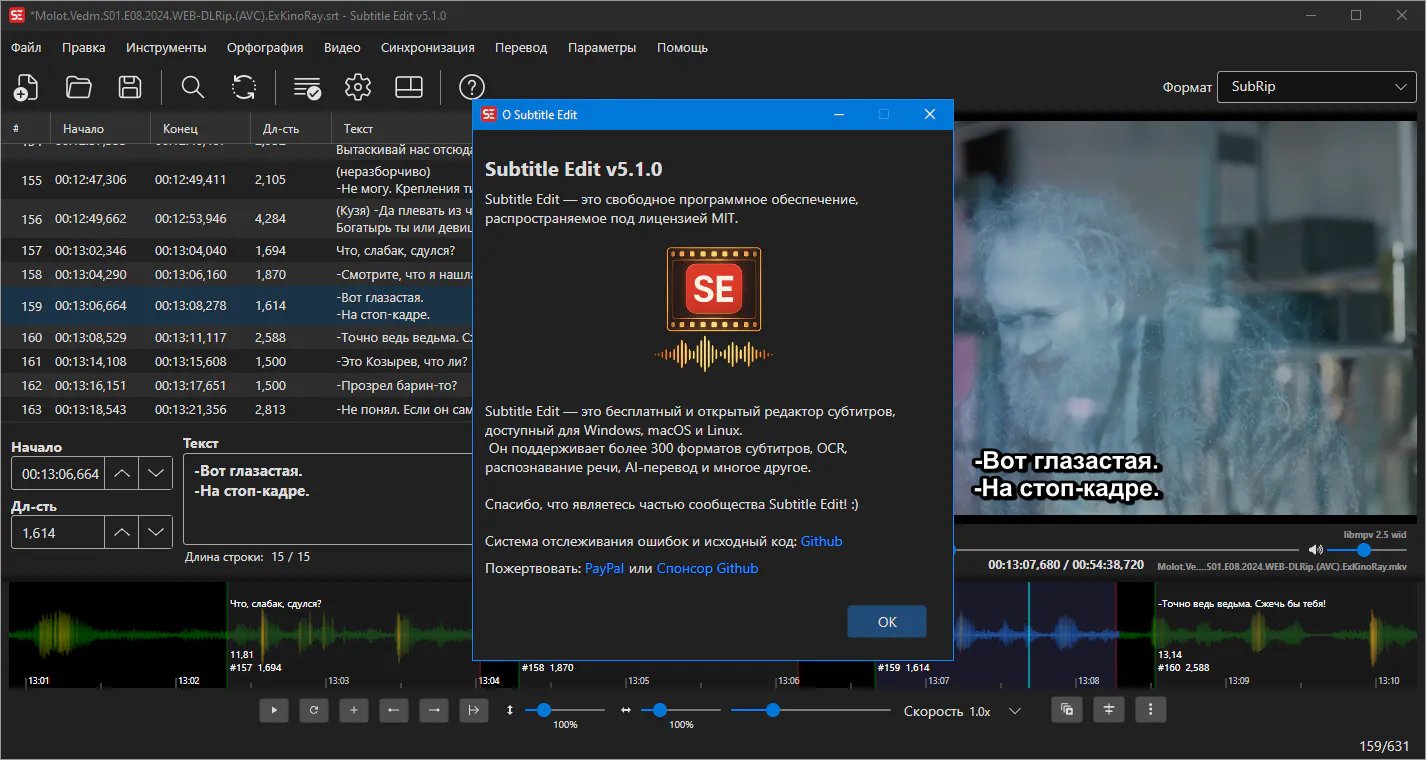Play the waveform with the play button
This screenshot has height=760, width=1426.
[274, 710]
